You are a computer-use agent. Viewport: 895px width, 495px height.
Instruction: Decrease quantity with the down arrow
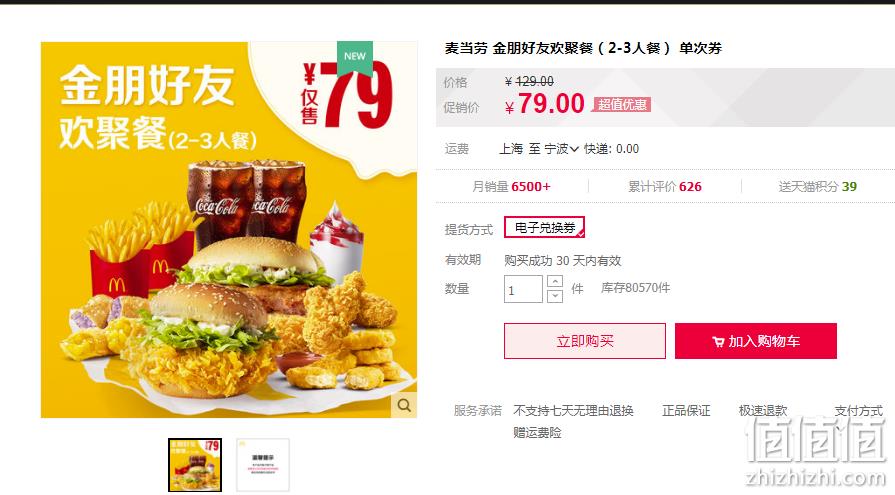click(x=555, y=296)
